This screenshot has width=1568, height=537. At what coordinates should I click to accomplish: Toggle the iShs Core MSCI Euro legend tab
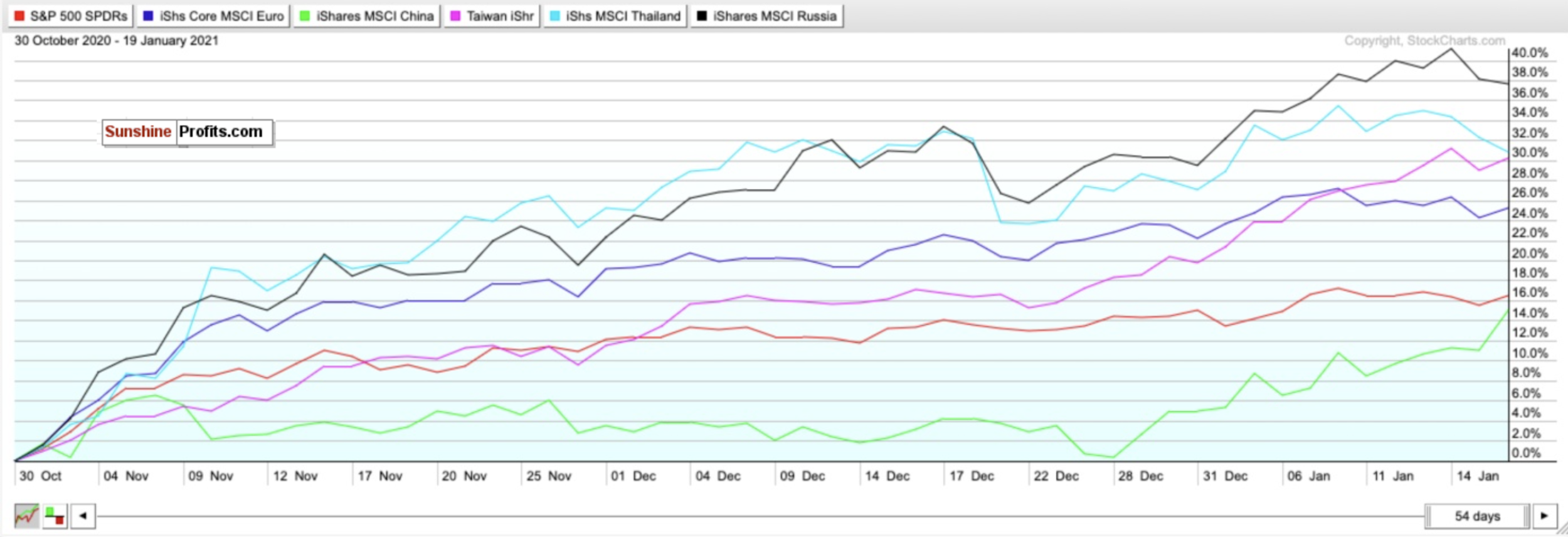[213, 16]
